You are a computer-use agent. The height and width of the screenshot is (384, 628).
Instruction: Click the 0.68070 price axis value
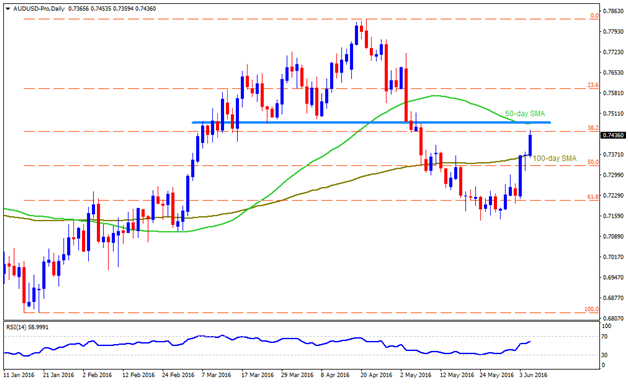tap(614, 318)
